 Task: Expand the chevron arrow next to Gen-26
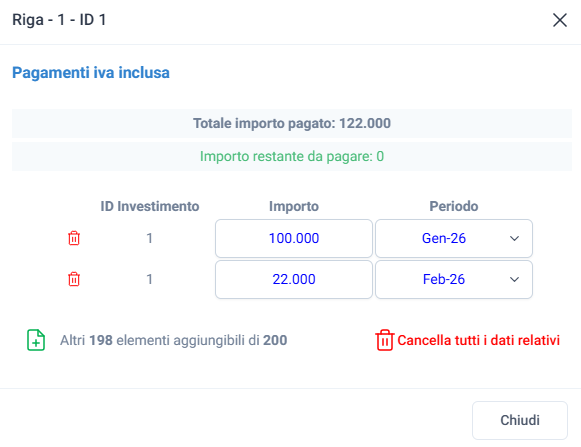[x=514, y=238]
